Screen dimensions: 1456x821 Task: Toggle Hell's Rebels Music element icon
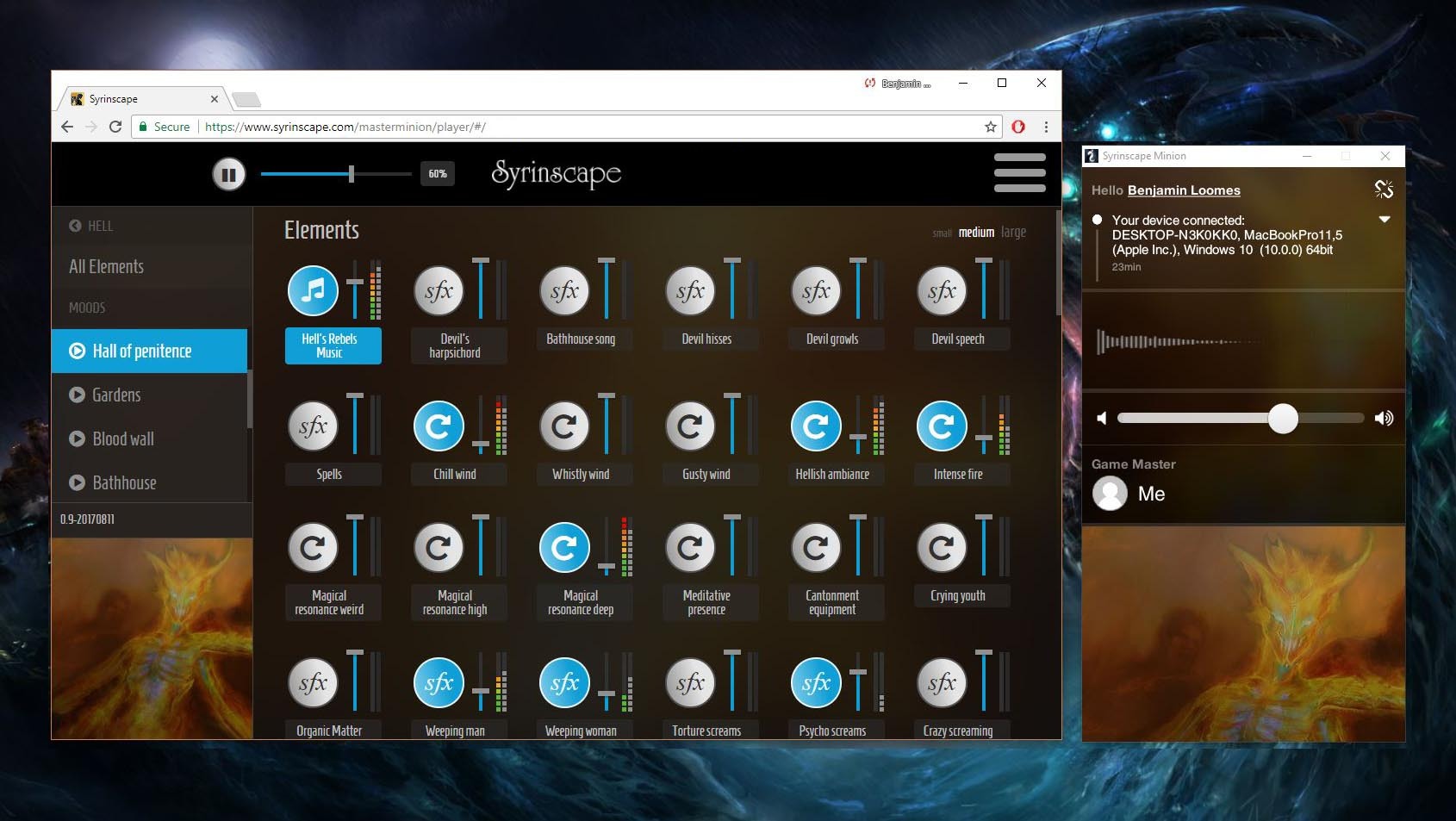pos(313,290)
